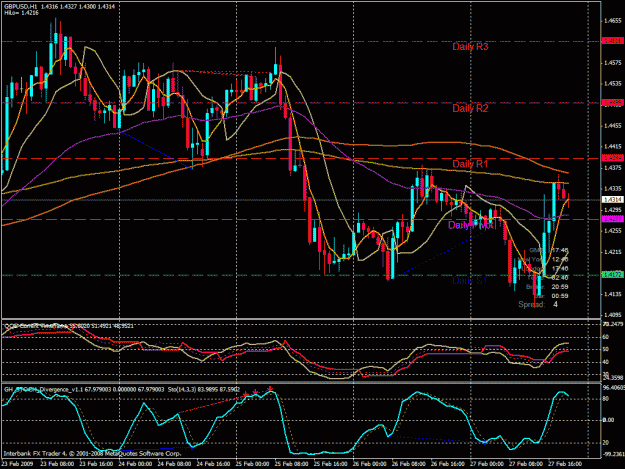This screenshot has height=469, width=625.
Task: Click the green 1.4172 S1 price tag
Action: point(613,275)
